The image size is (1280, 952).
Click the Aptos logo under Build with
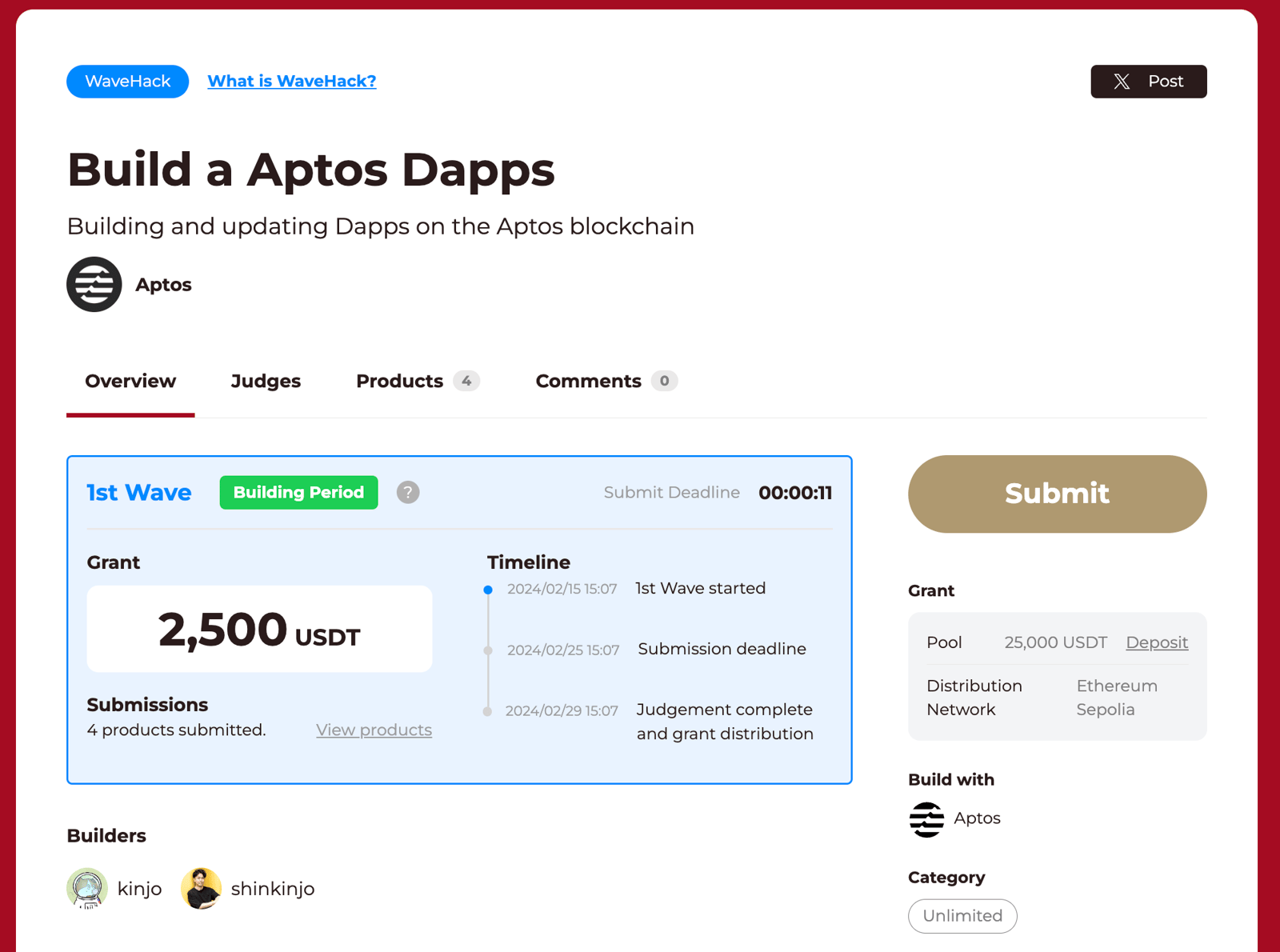[926, 818]
